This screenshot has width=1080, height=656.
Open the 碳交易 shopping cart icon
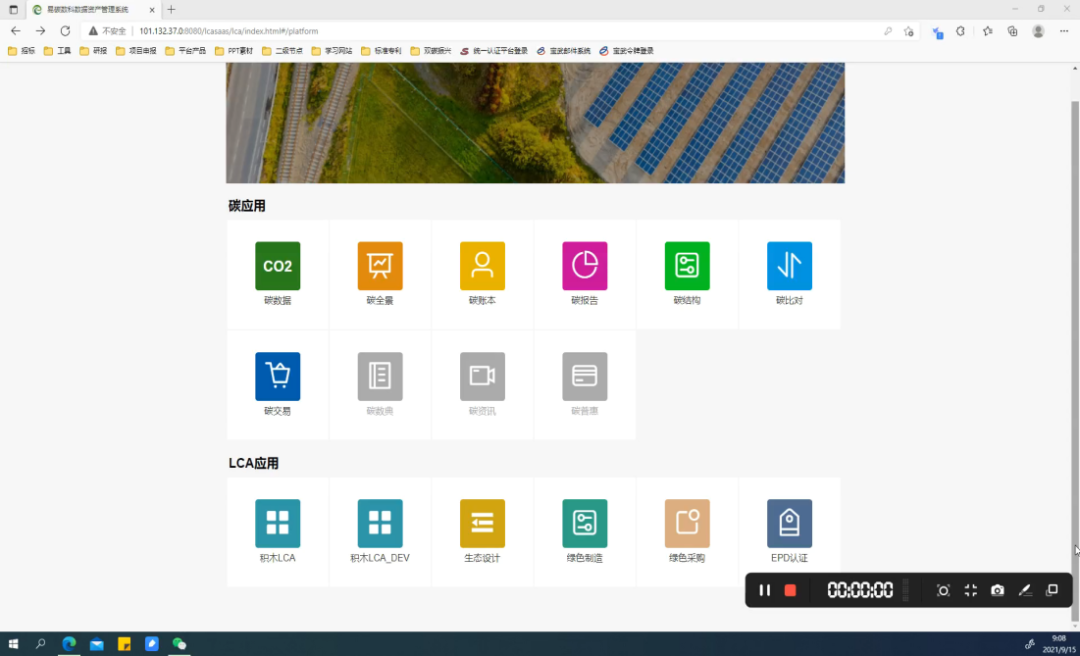pyautogui.click(x=277, y=376)
